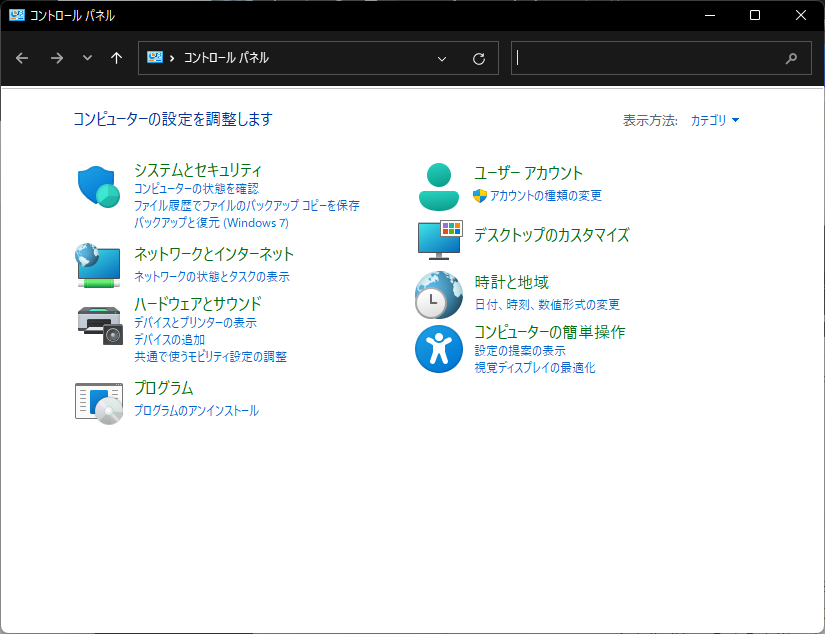This screenshot has width=825, height=634.
Task: Open プログラム category heading
Action: coord(164,388)
